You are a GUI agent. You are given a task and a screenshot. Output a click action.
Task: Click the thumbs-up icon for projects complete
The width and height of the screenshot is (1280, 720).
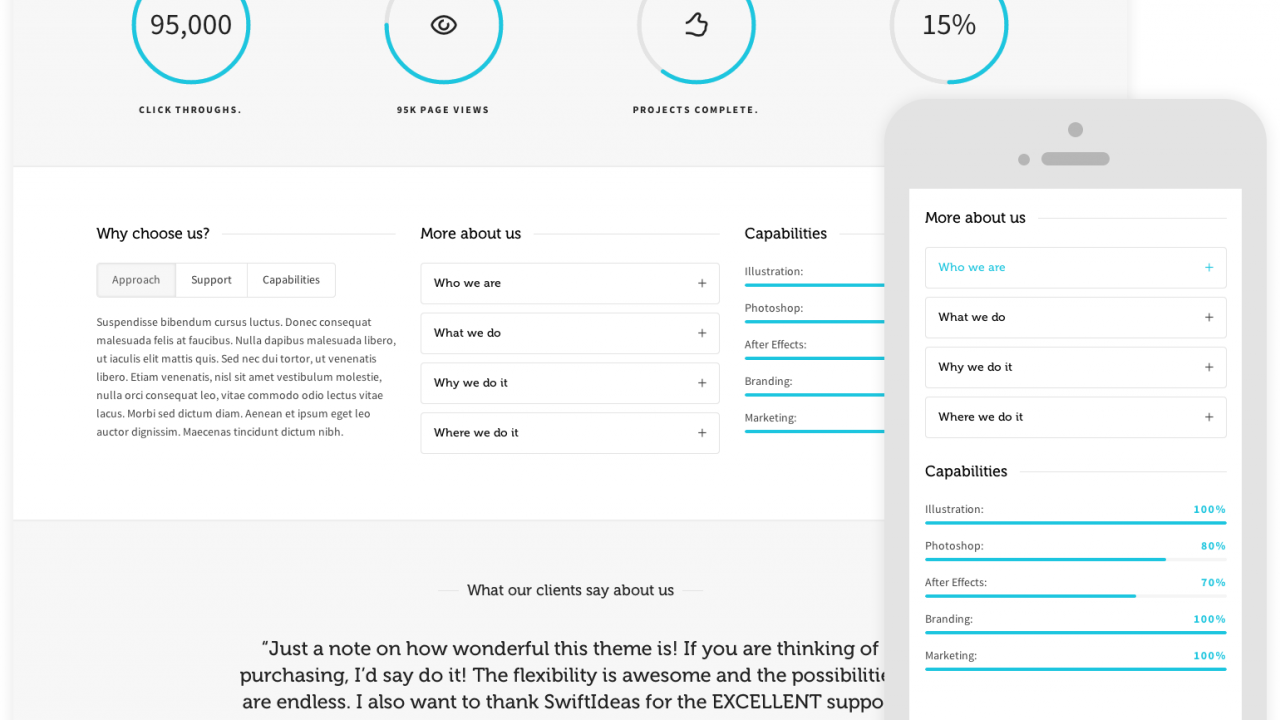click(x=696, y=25)
